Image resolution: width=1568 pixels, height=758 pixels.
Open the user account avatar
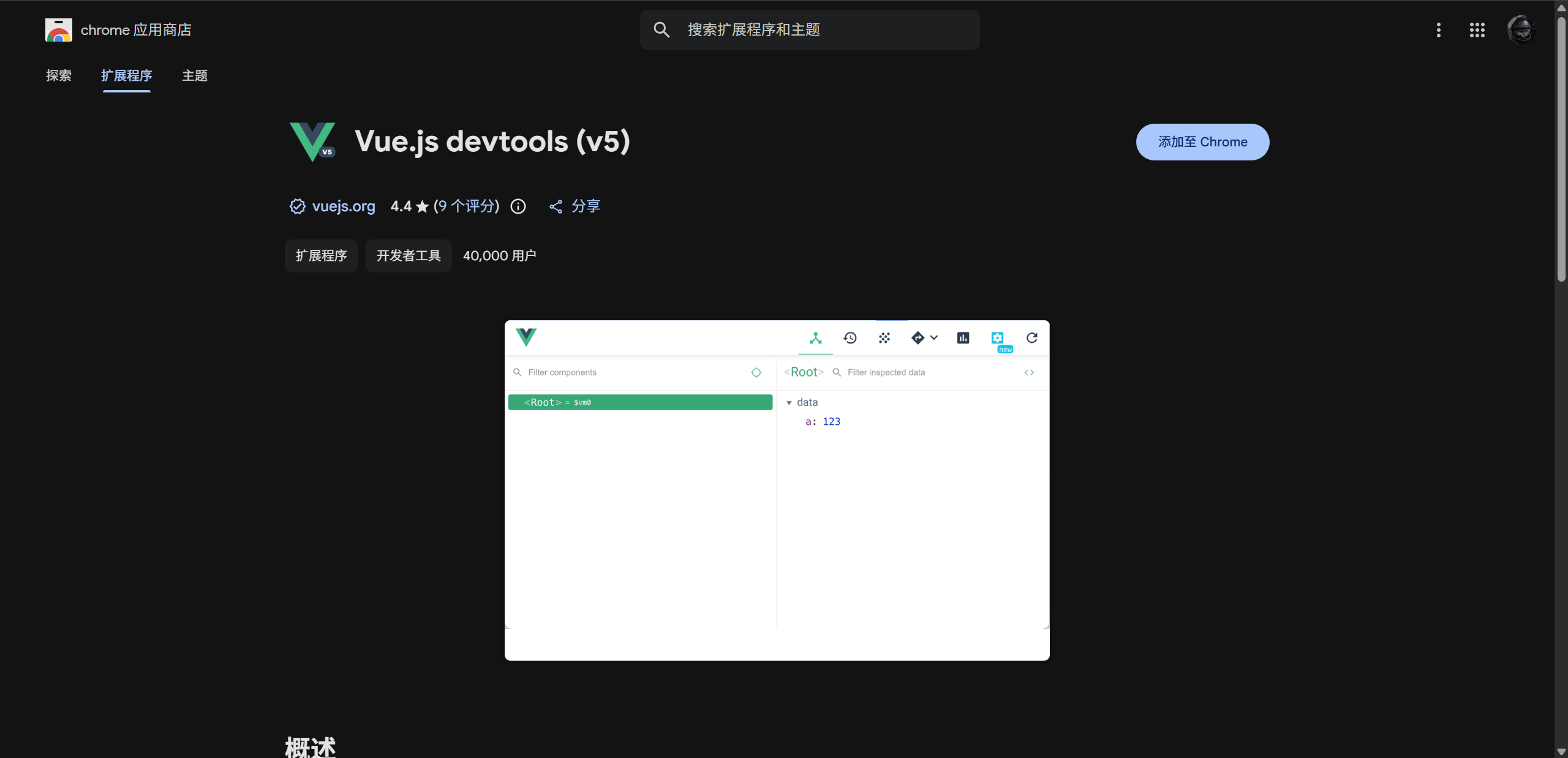[1520, 30]
